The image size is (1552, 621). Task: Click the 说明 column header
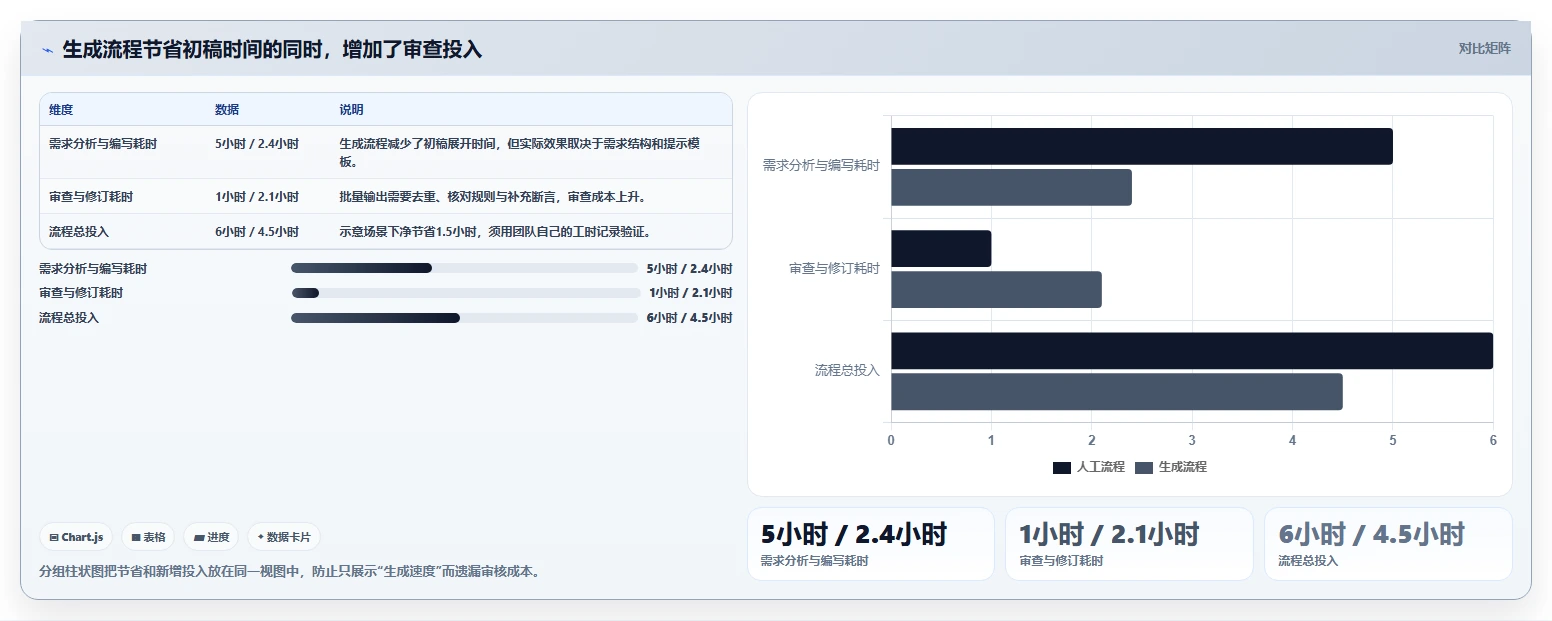click(351, 110)
